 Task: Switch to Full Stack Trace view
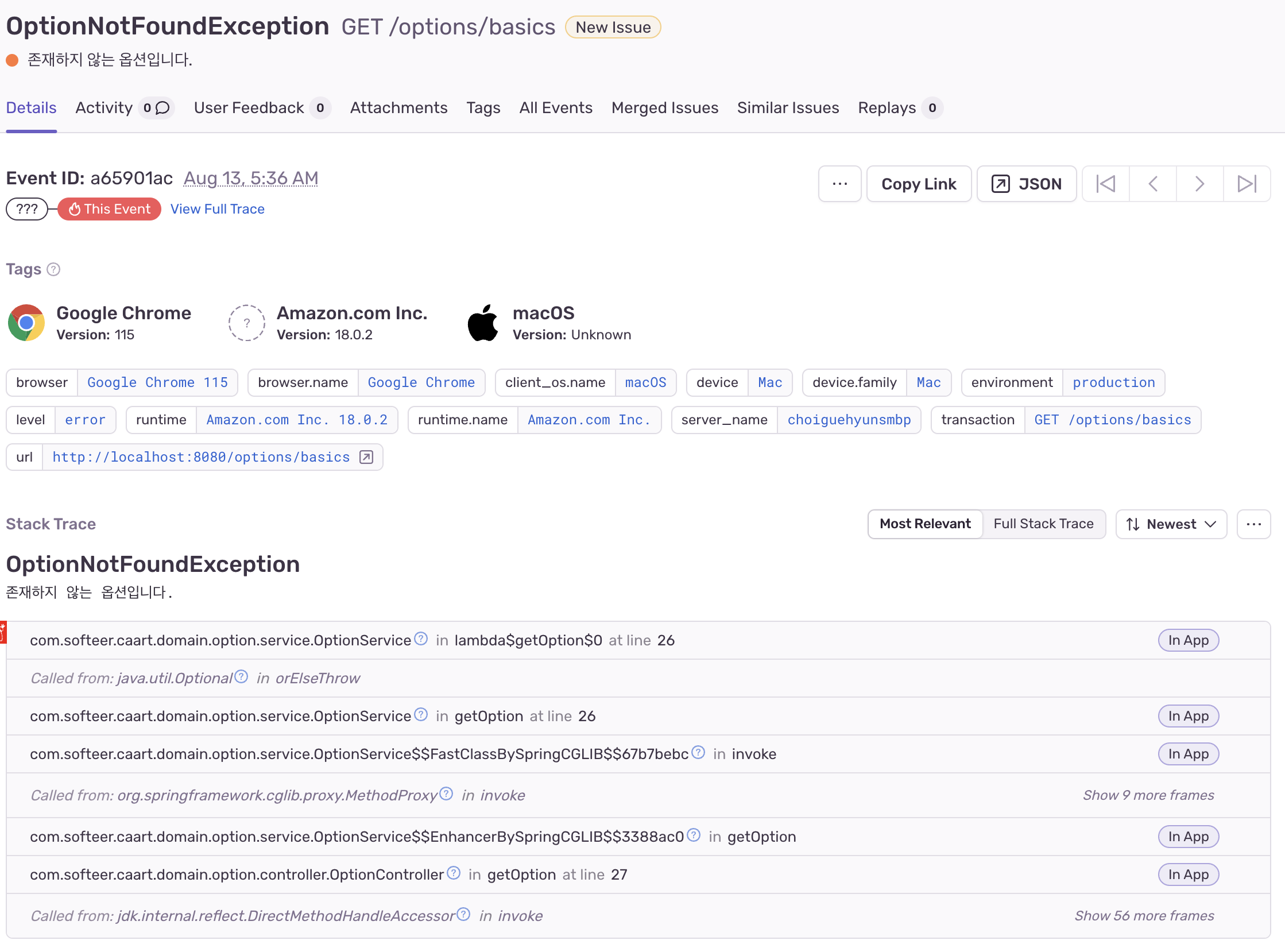coord(1043,524)
